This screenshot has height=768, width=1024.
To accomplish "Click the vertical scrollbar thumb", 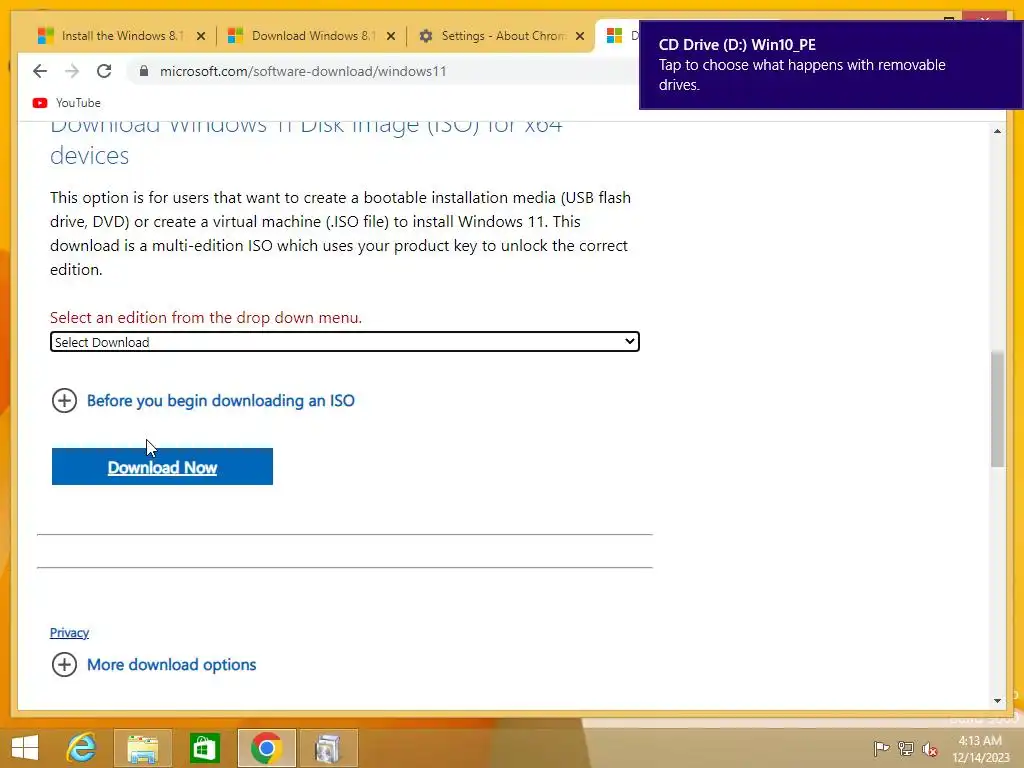I will 997,409.
